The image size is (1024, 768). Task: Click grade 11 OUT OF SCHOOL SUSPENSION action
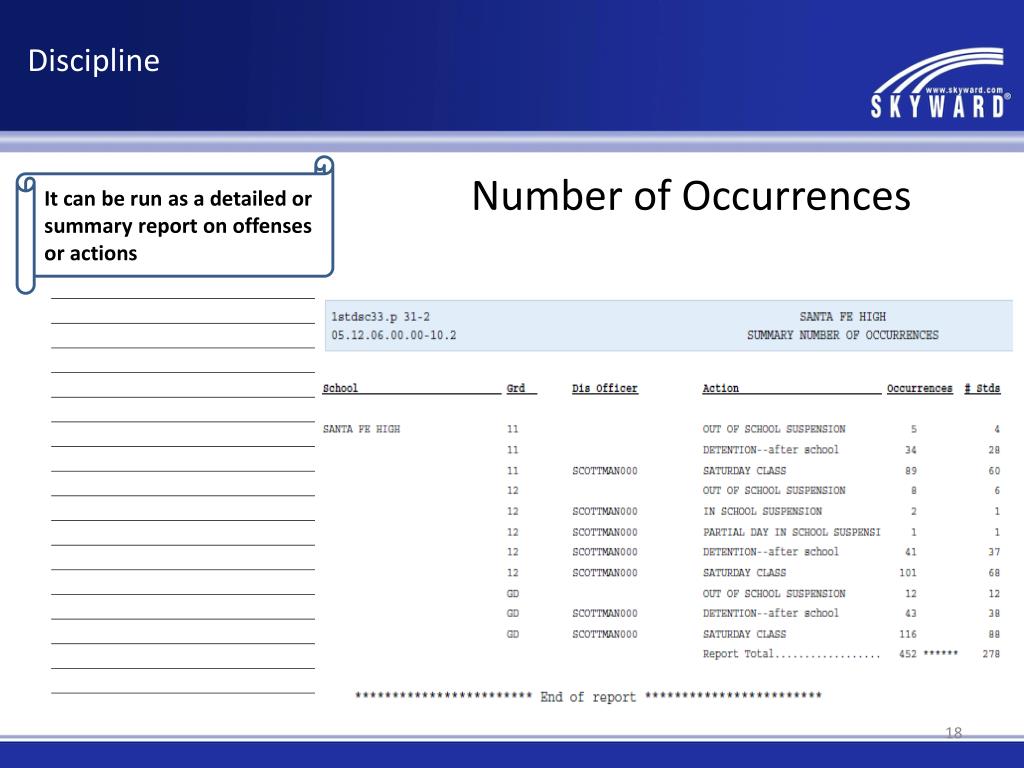point(774,429)
